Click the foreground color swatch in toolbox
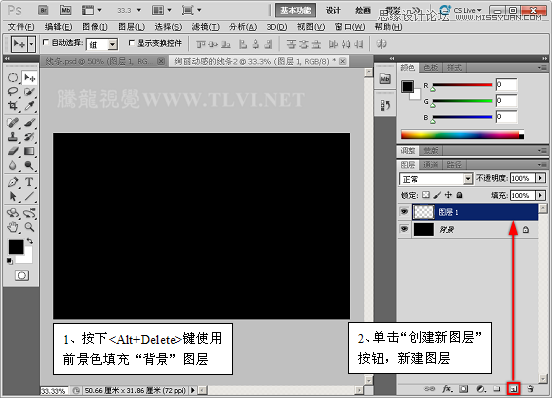This screenshot has width=552, height=398. click(x=16, y=247)
